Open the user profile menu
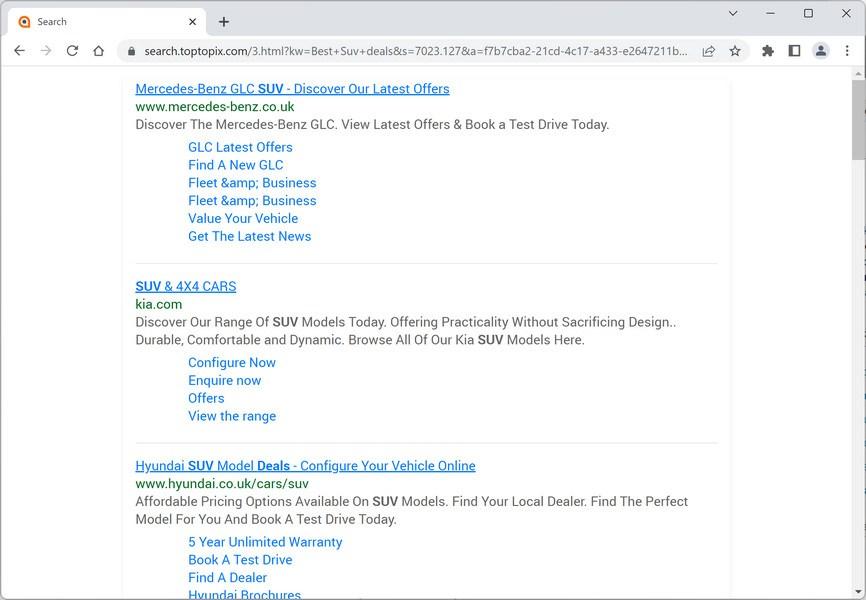The image size is (866, 600). click(821, 51)
